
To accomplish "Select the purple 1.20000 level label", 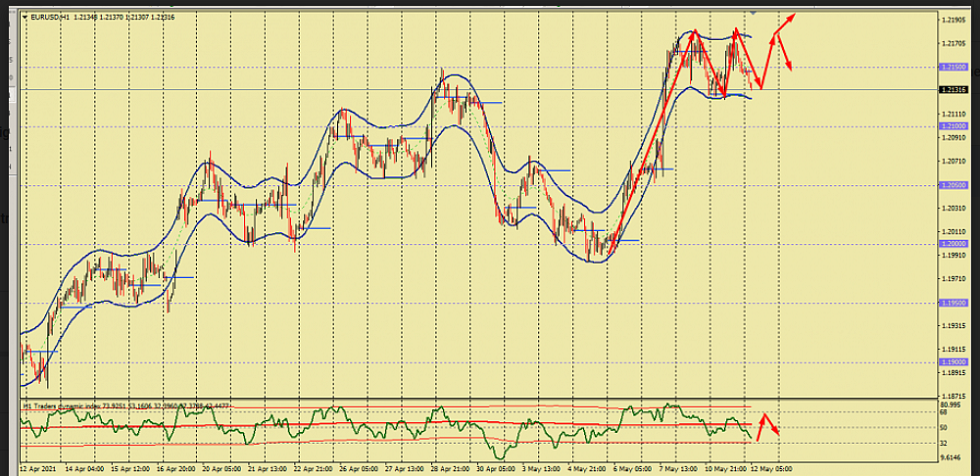I will (x=953, y=243).
